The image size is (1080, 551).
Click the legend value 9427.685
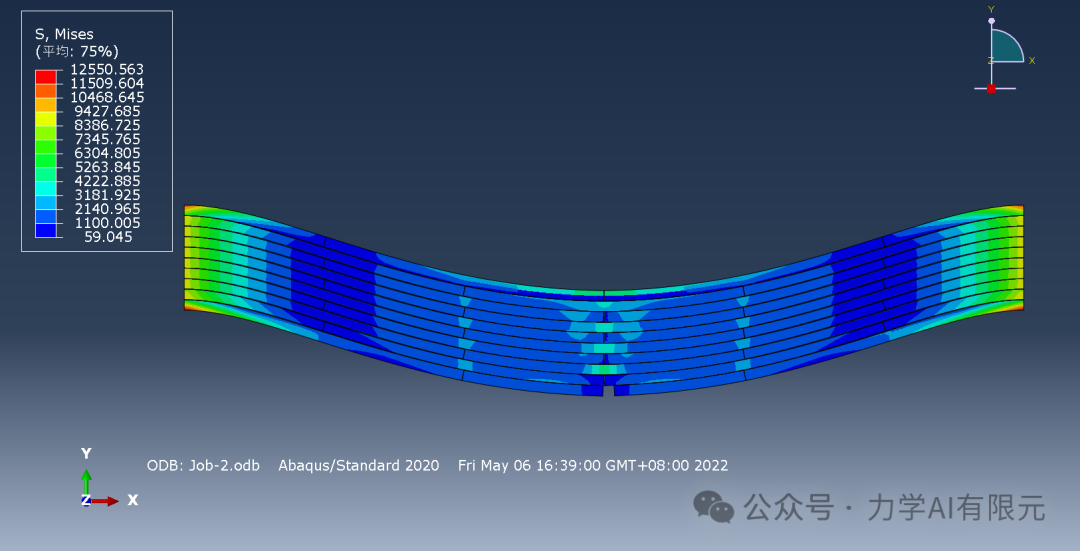tap(107, 111)
